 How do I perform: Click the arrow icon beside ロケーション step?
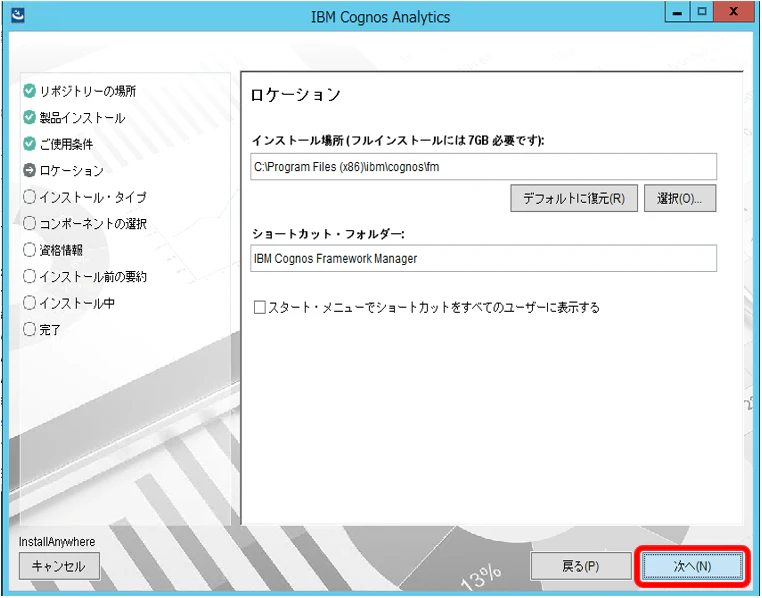(x=30, y=170)
